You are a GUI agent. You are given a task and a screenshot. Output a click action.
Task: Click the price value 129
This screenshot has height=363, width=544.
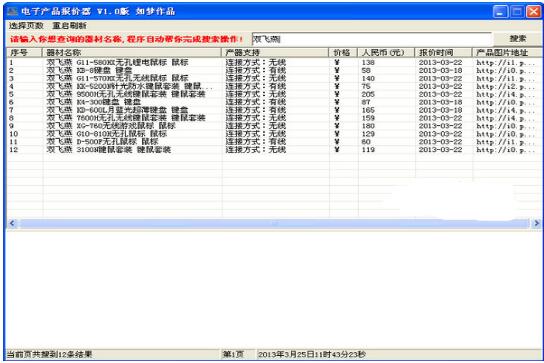coord(368,134)
